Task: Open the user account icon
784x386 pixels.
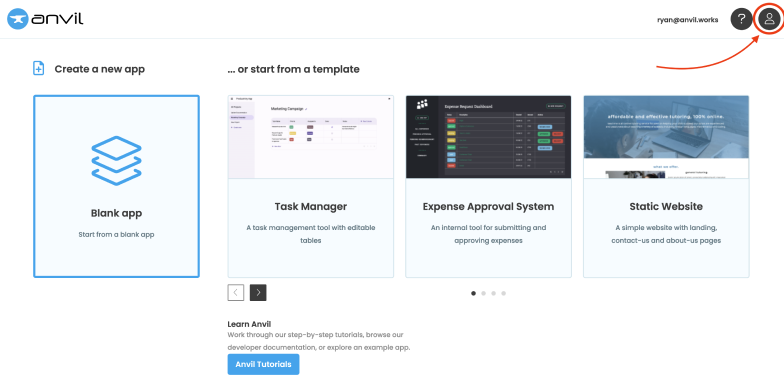Action: pyautogui.click(x=769, y=20)
